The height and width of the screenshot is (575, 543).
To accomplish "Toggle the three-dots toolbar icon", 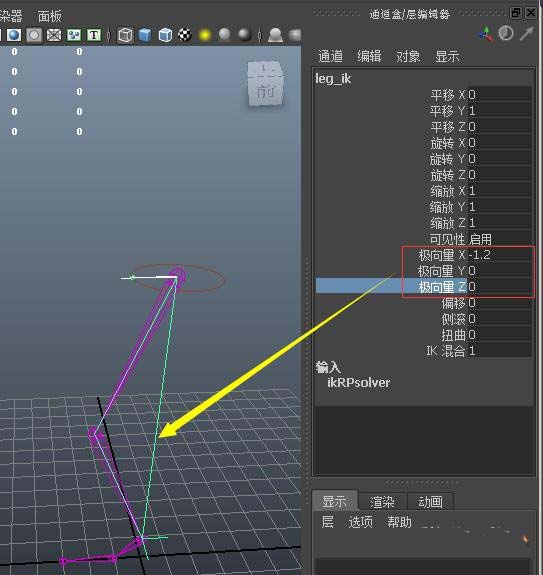I will 74,36.
